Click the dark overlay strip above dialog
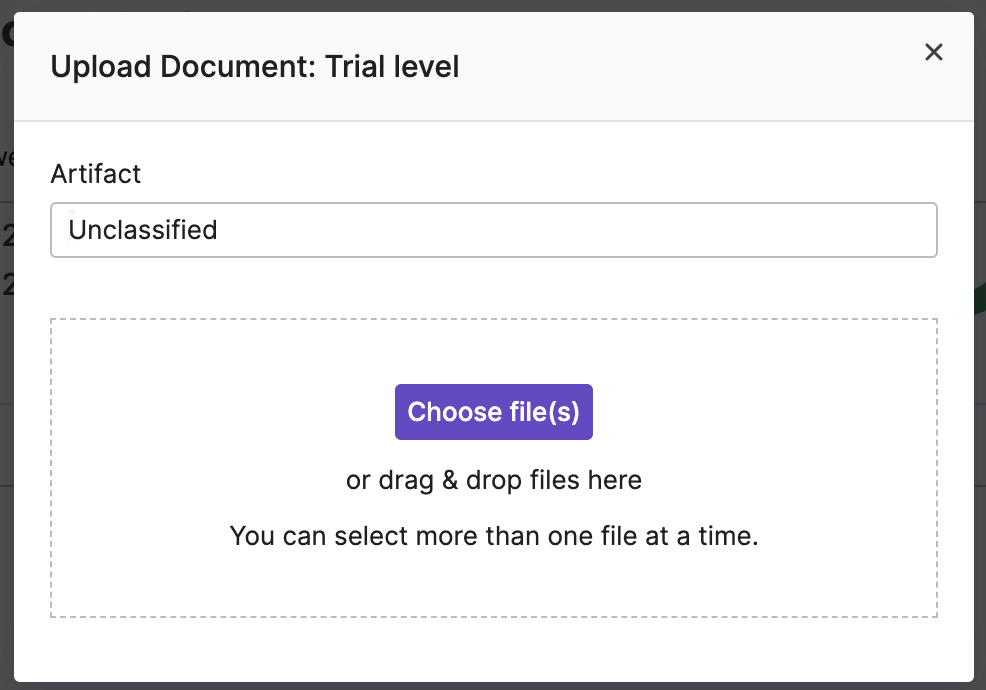The width and height of the screenshot is (986, 690). tap(494, 6)
